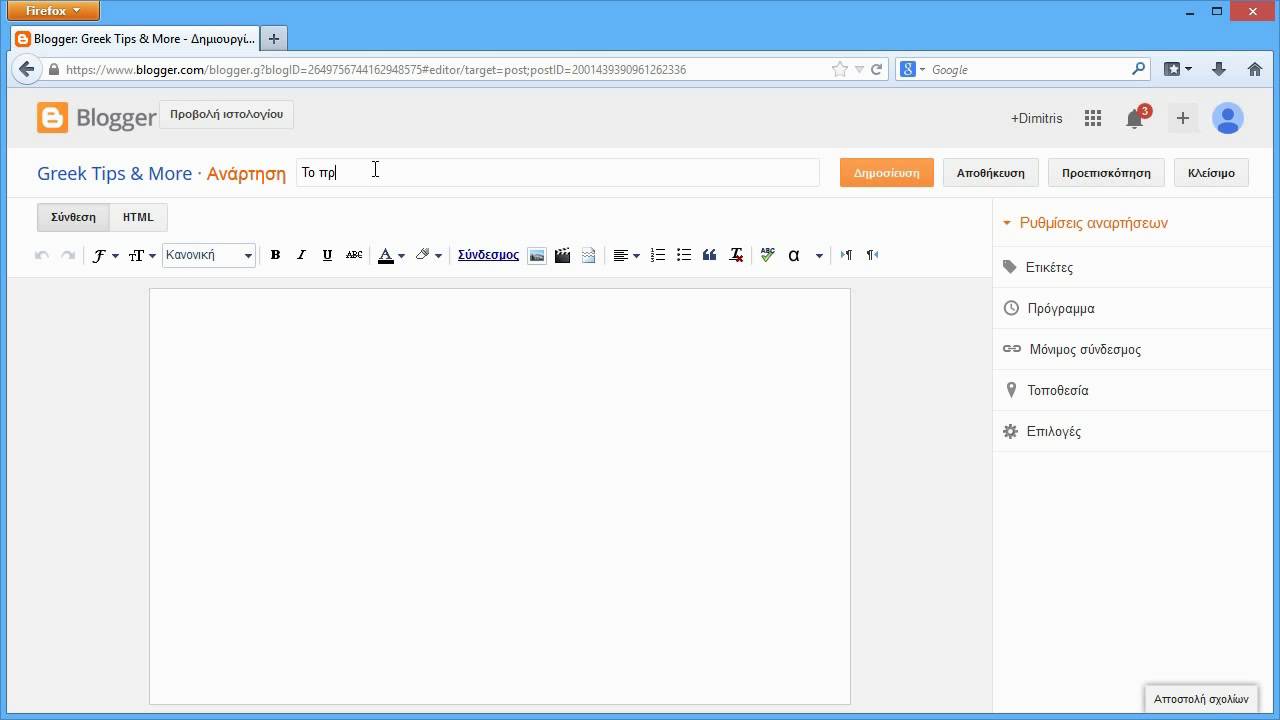Go to browser home page
This screenshot has width=1280, height=720.
(1255, 70)
